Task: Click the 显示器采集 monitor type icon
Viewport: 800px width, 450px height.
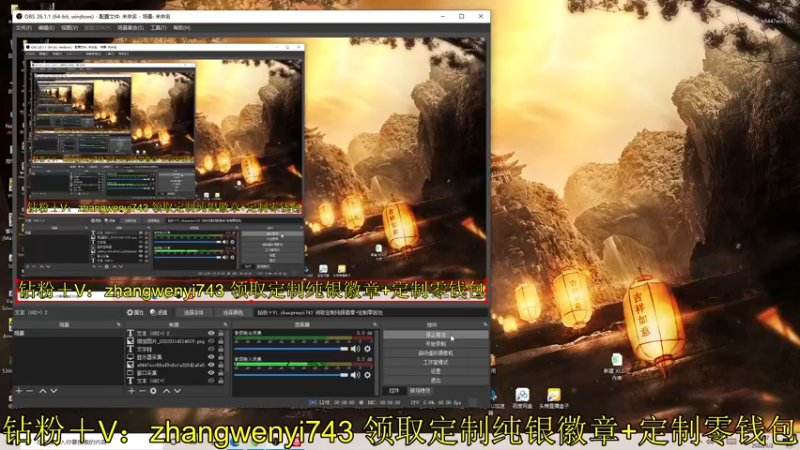Action: pos(131,357)
